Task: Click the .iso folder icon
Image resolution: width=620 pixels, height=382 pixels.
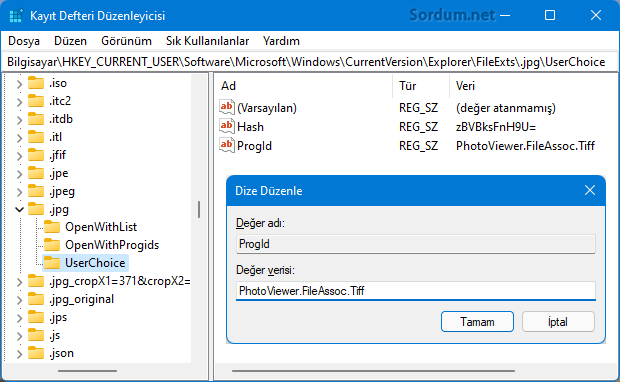Action: pyautogui.click(x=36, y=83)
